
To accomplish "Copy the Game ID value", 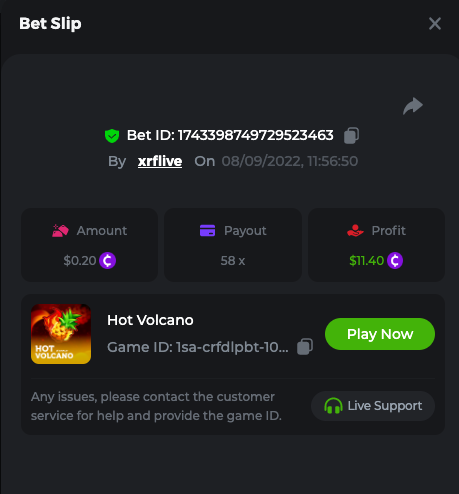I will (305, 347).
